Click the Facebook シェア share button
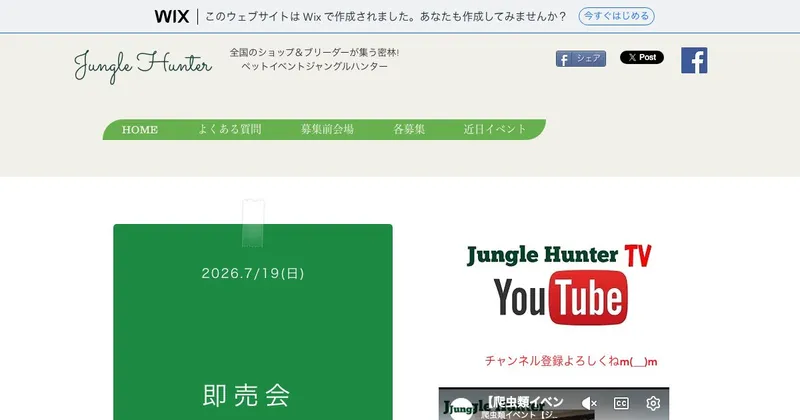 pyautogui.click(x=581, y=59)
